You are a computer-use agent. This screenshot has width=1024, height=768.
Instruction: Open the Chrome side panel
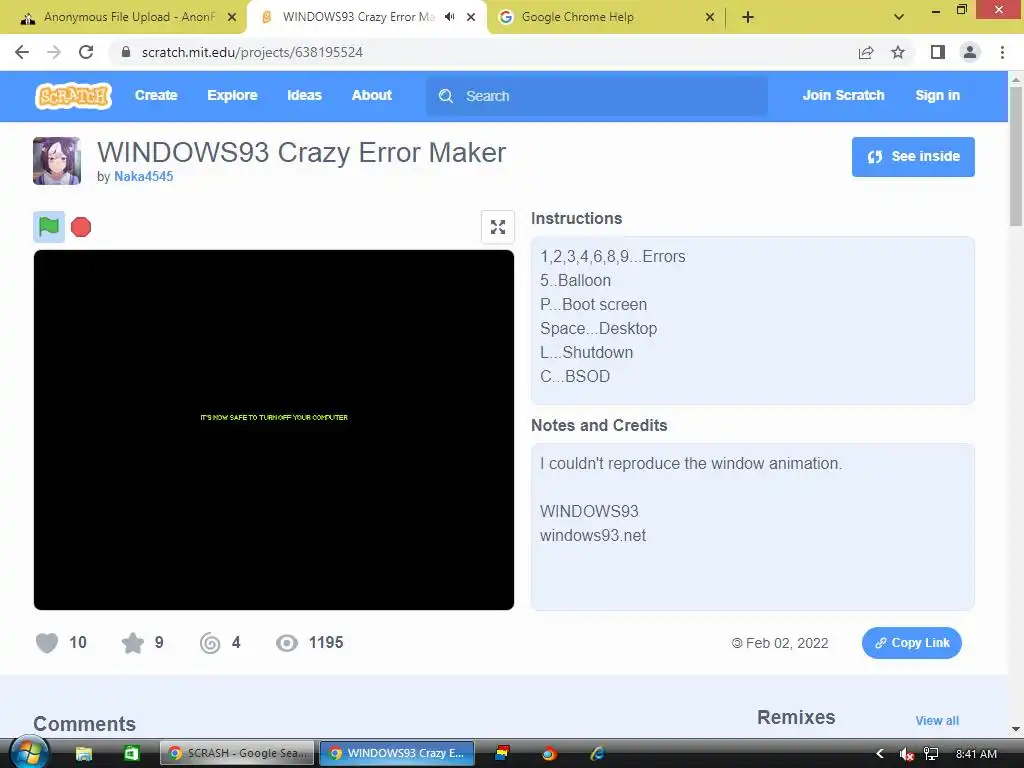pos(938,52)
